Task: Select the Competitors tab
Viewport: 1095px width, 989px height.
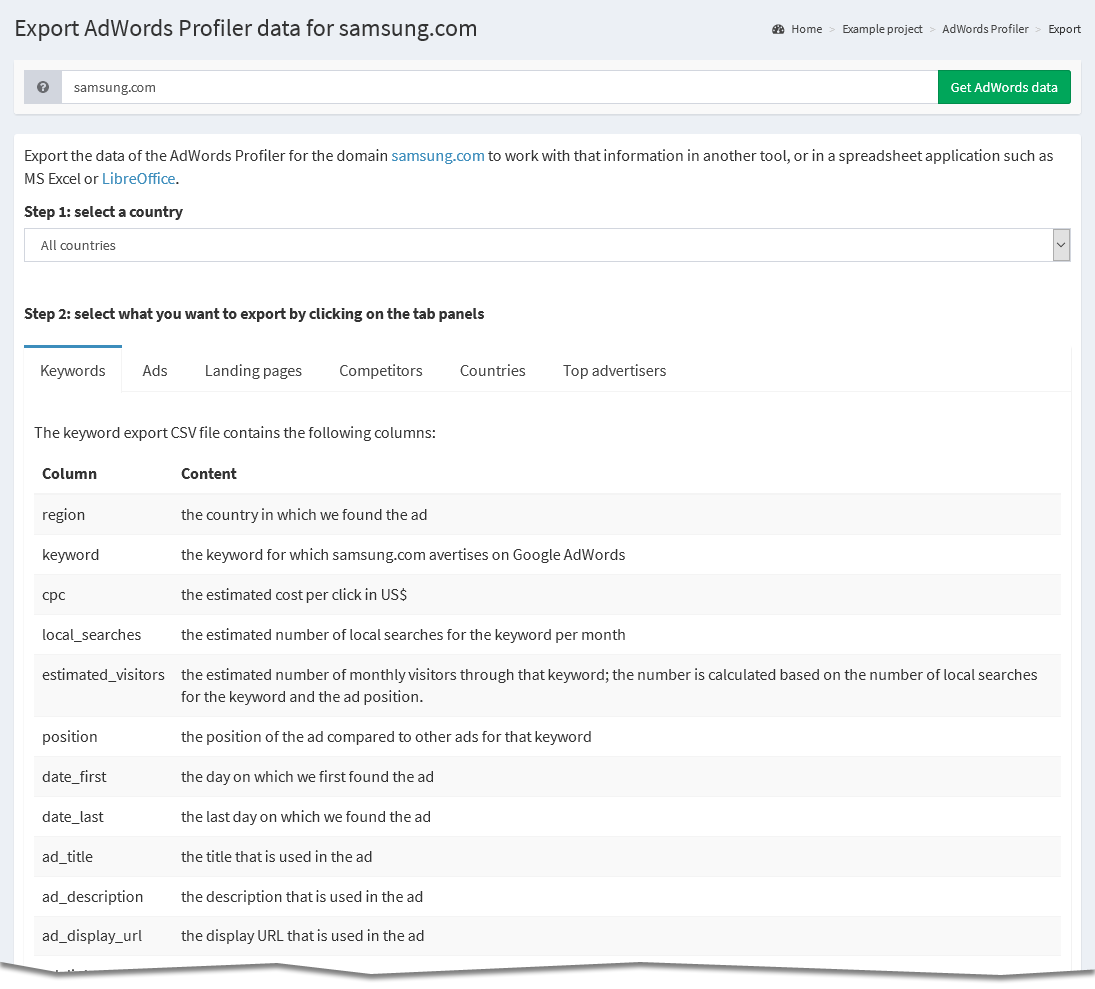Action: [380, 370]
